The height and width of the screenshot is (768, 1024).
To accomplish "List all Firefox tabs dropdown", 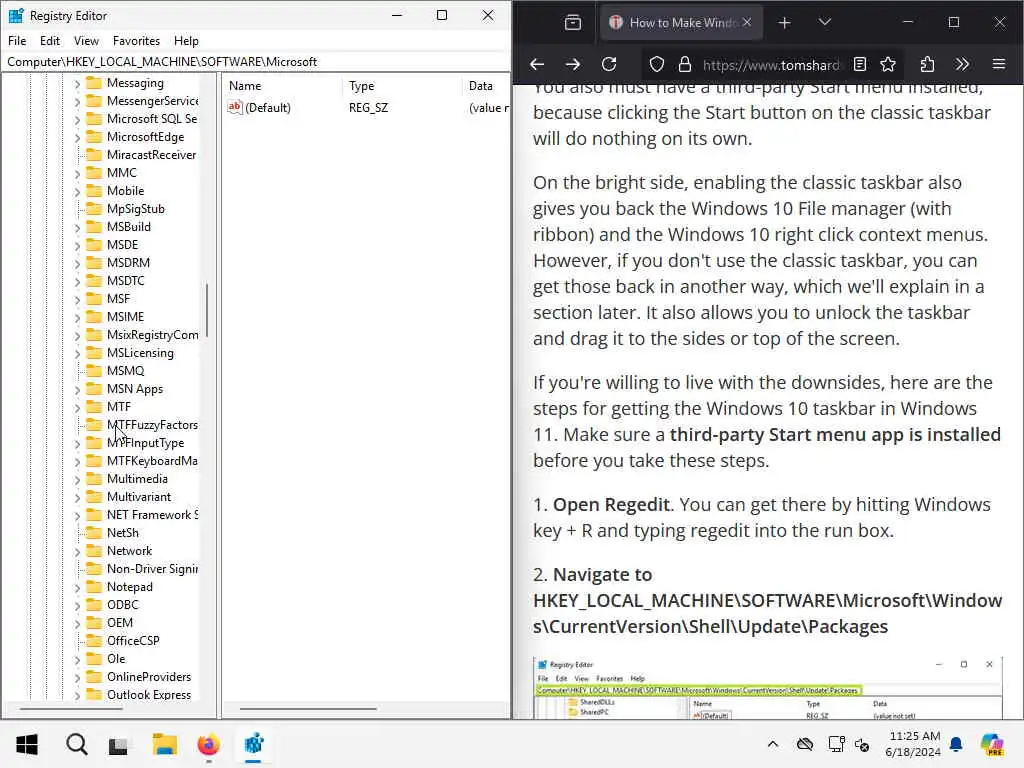I will (825, 22).
